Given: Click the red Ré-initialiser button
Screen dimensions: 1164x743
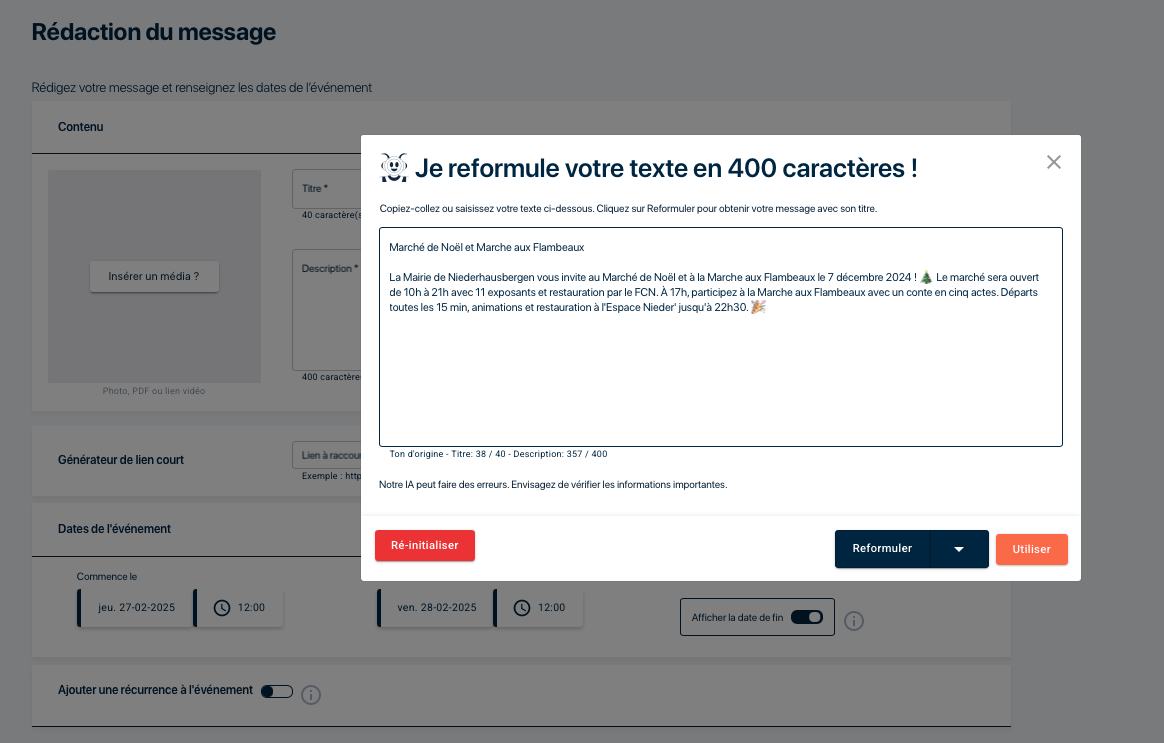Looking at the screenshot, I should click(x=424, y=545).
